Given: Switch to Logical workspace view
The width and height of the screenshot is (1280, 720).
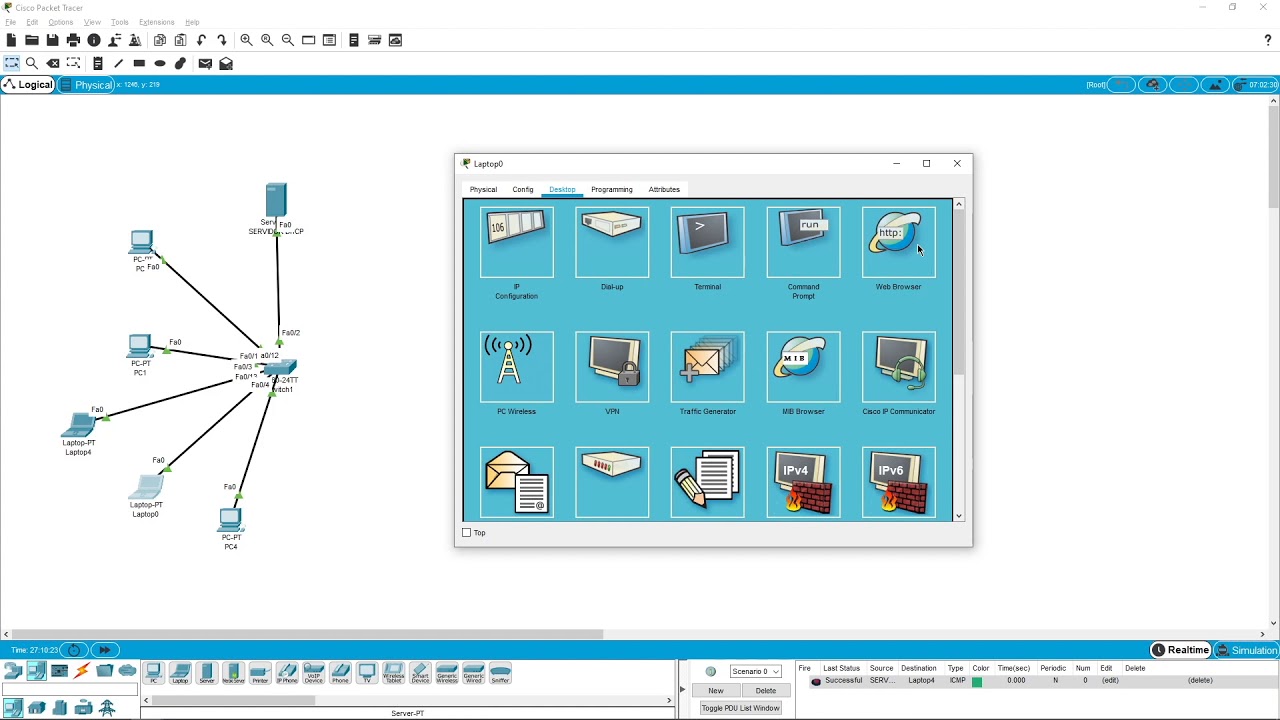Looking at the screenshot, I should 28,85.
